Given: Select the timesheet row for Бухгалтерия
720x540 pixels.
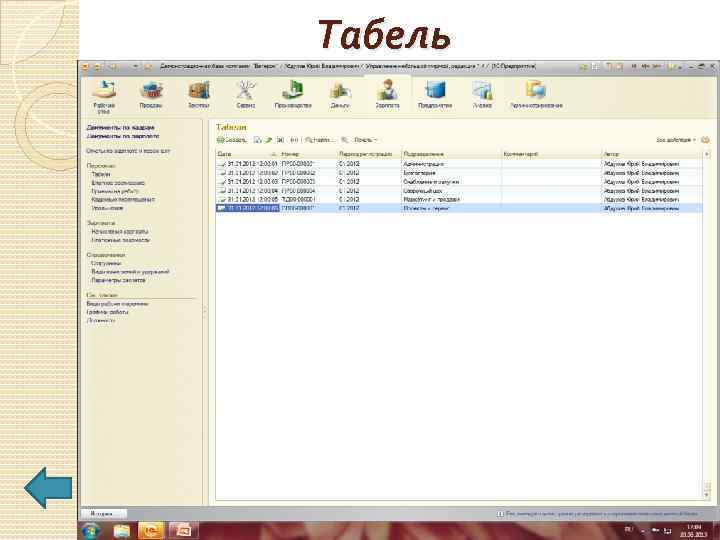Looking at the screenshot, I should tap(459, 173).
